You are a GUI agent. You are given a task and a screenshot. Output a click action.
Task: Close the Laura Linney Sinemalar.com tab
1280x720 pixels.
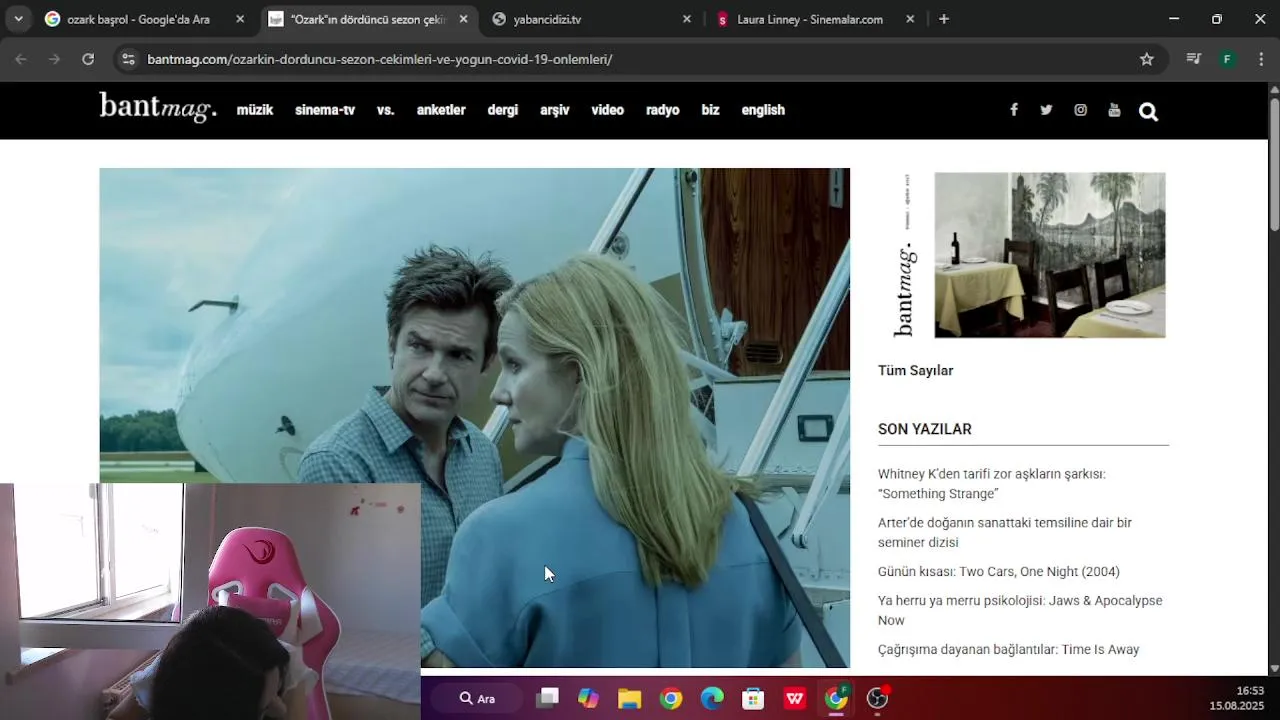909,19
